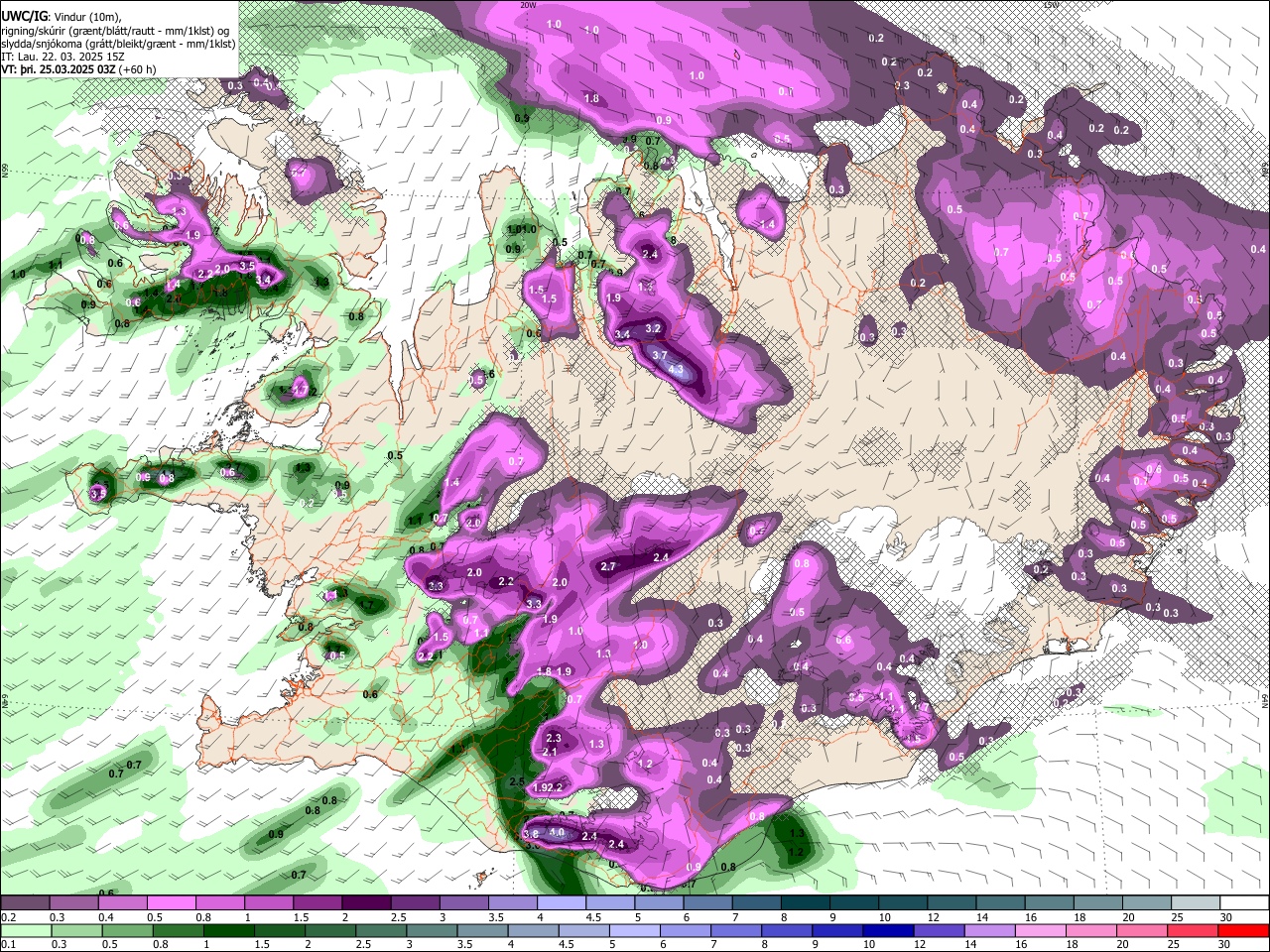Click snow-scale swatch between 3 and 3.5

(464, 903)
